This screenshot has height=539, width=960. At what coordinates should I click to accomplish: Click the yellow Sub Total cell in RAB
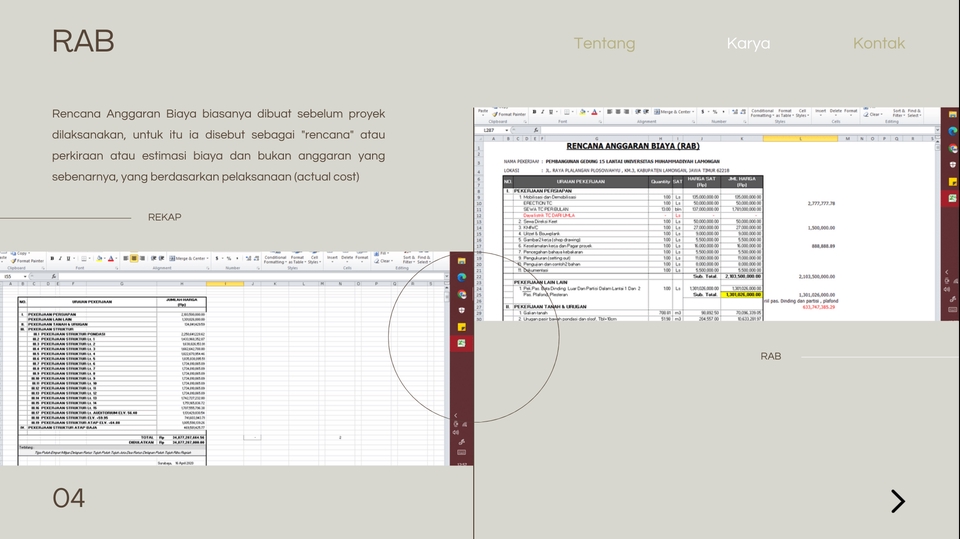click(x=741, y=295)
